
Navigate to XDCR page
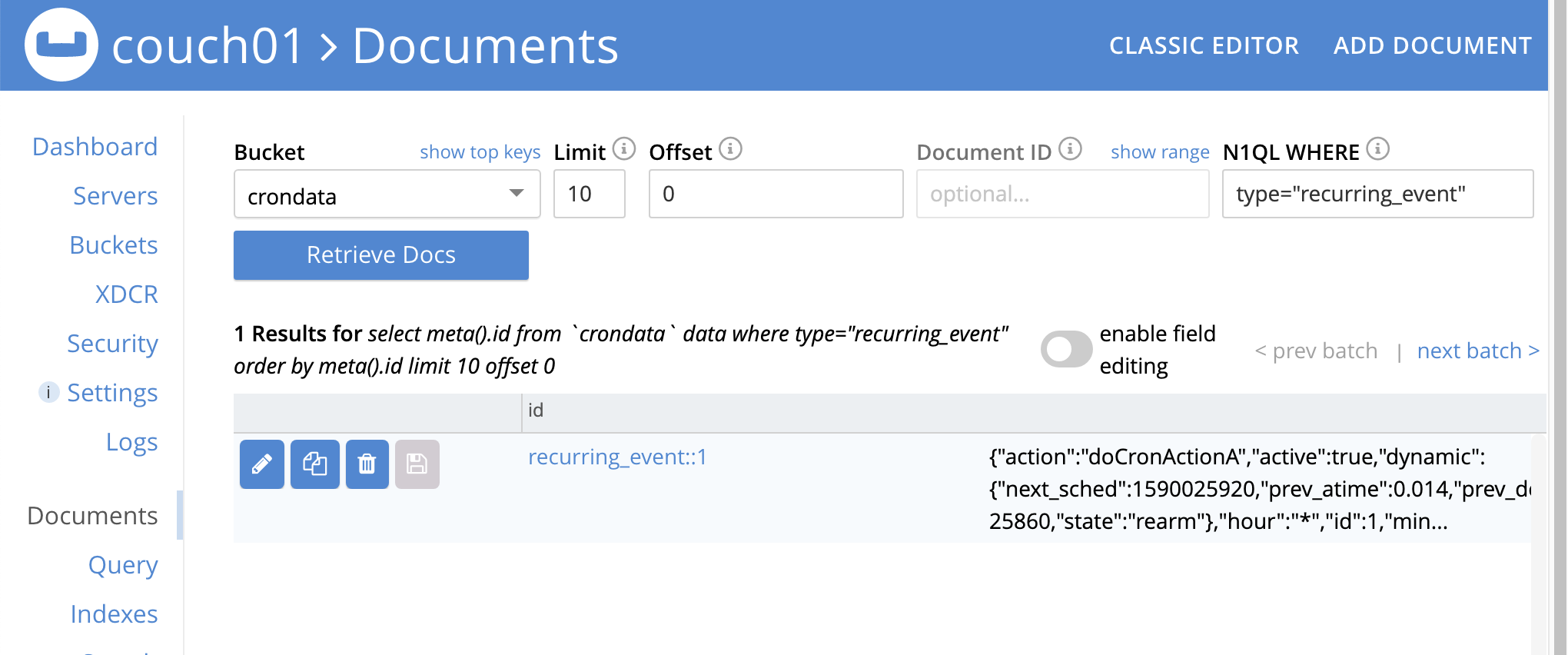tap(127, 294)
